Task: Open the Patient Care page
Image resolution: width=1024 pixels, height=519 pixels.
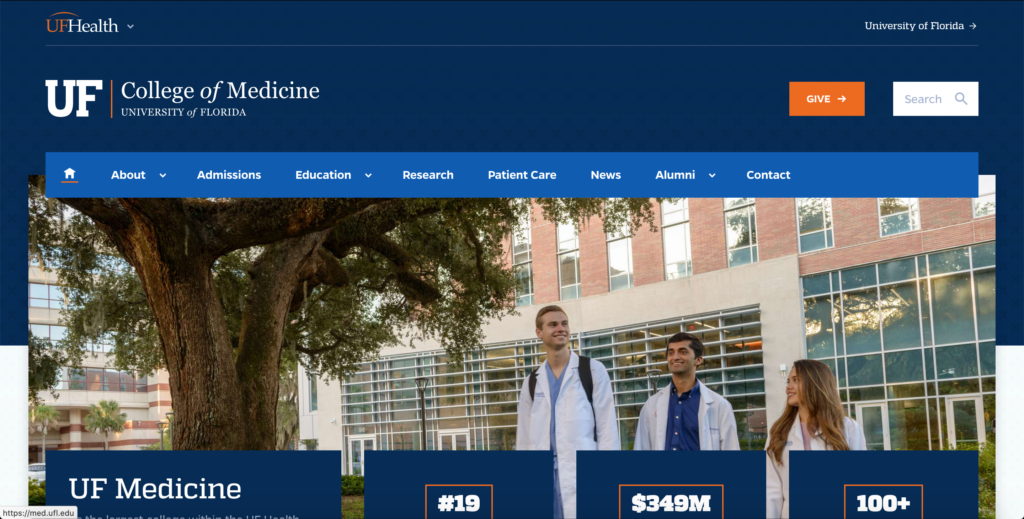Action: (522, 175)
